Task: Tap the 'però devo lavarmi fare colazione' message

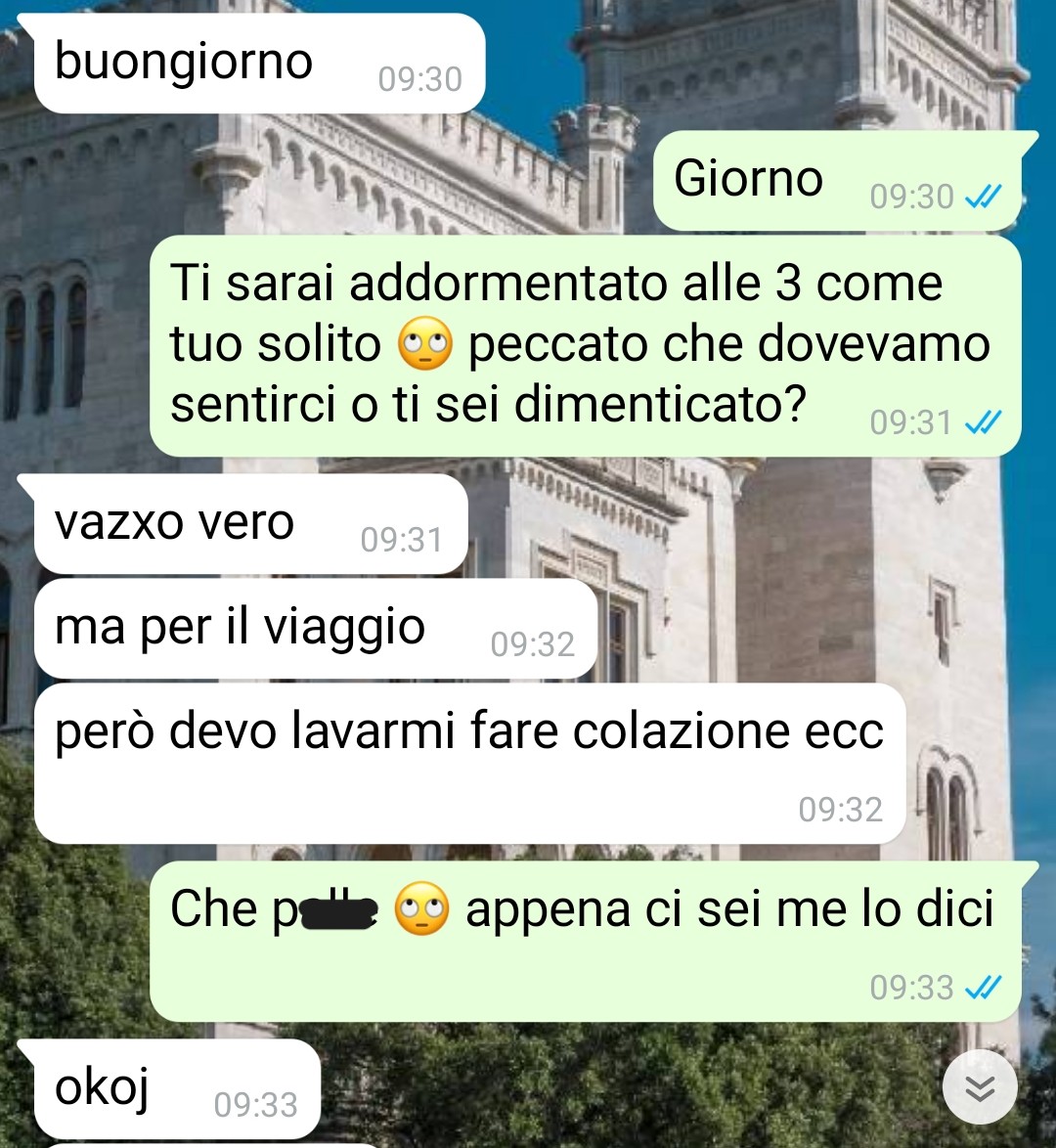Action: (x=470, y=764)
